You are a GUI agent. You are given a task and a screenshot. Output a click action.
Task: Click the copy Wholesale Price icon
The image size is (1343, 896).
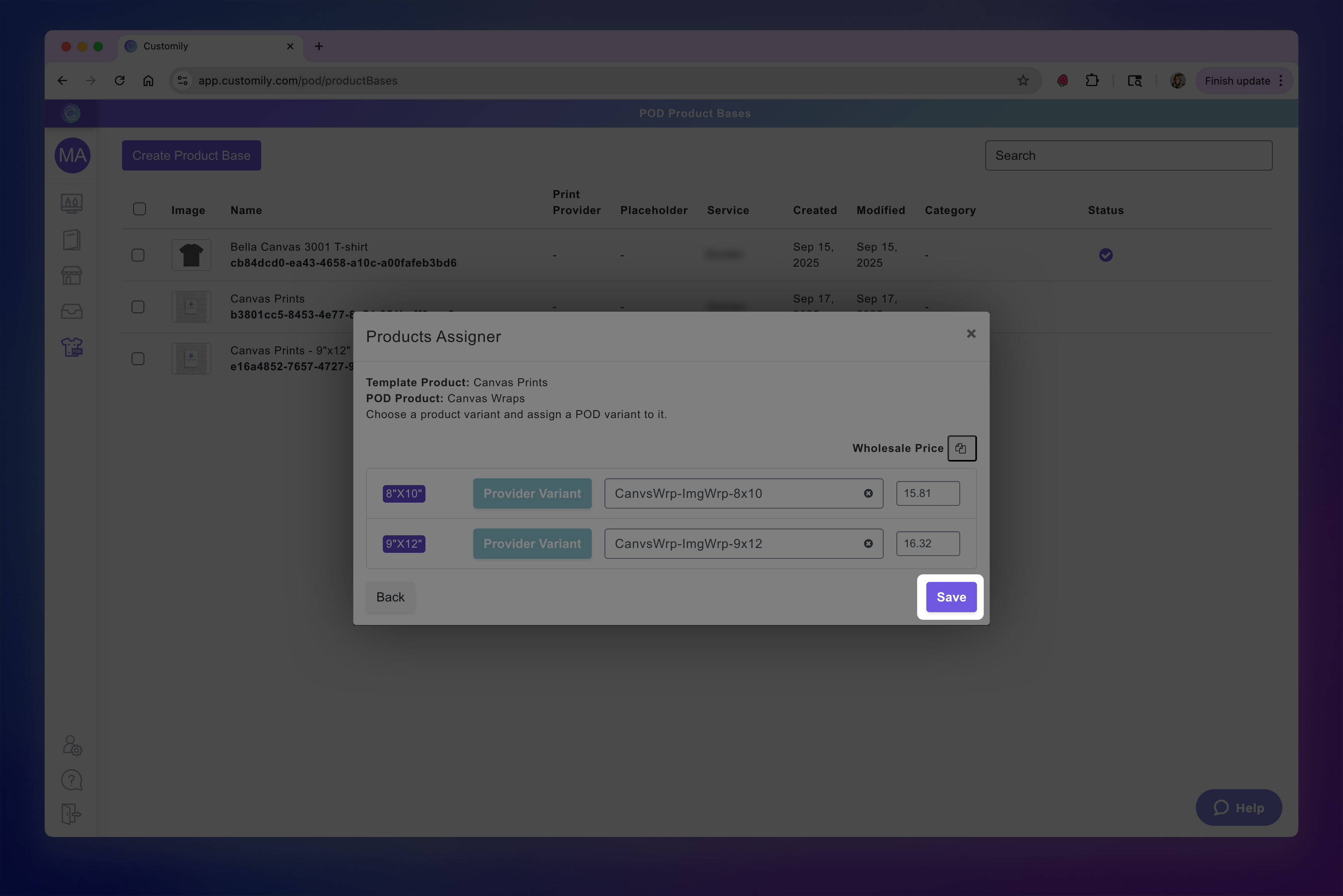tap(961, 448)
